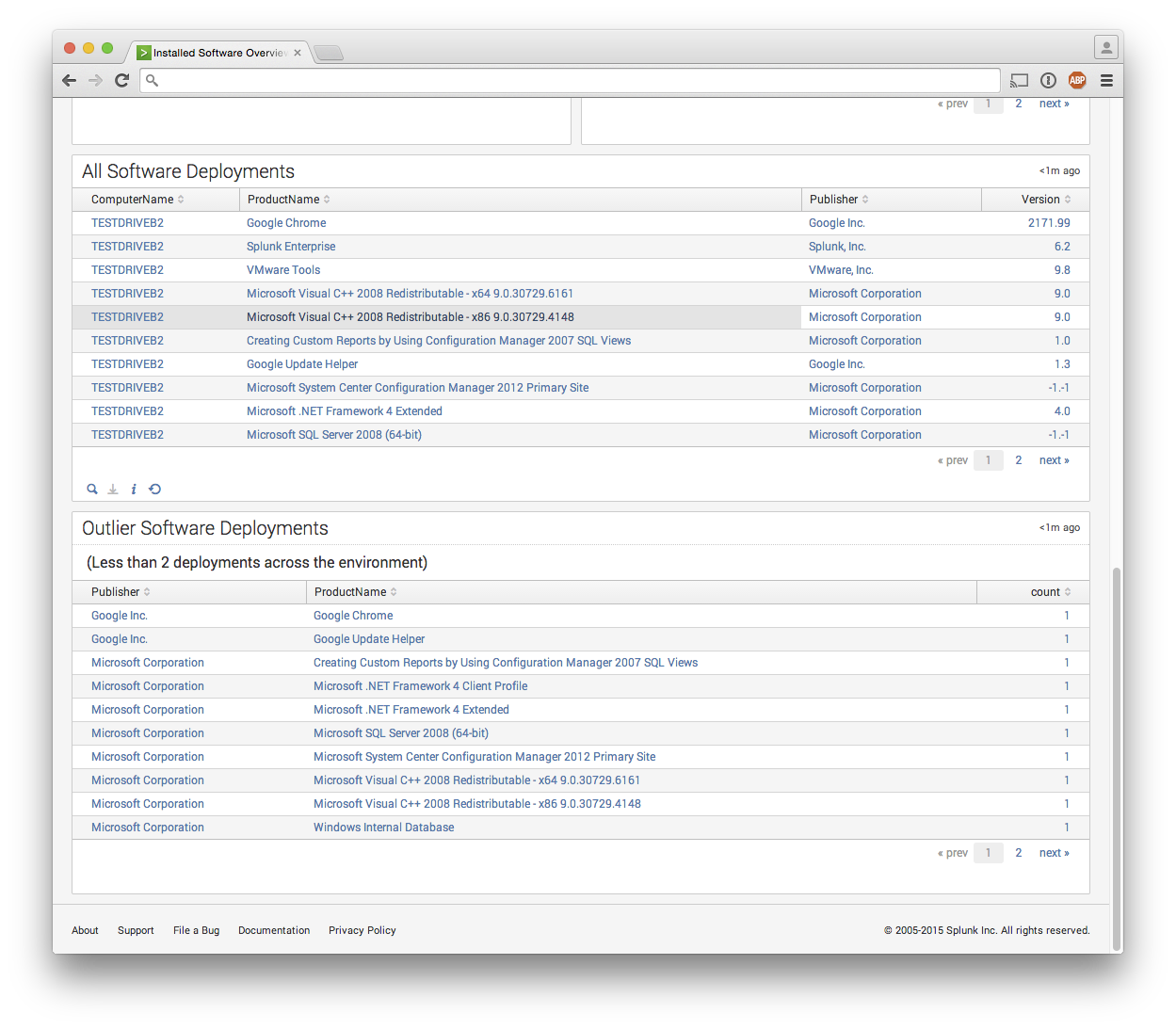
Task: Click the cast screen icon in toolbar
Action: (x=1019, y=81)
